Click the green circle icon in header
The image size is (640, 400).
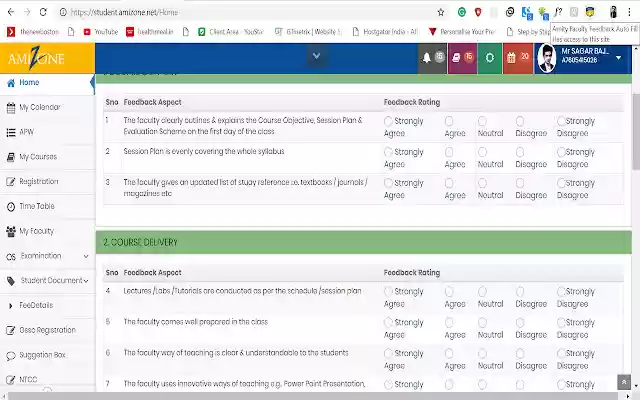[x=489, y=58]
